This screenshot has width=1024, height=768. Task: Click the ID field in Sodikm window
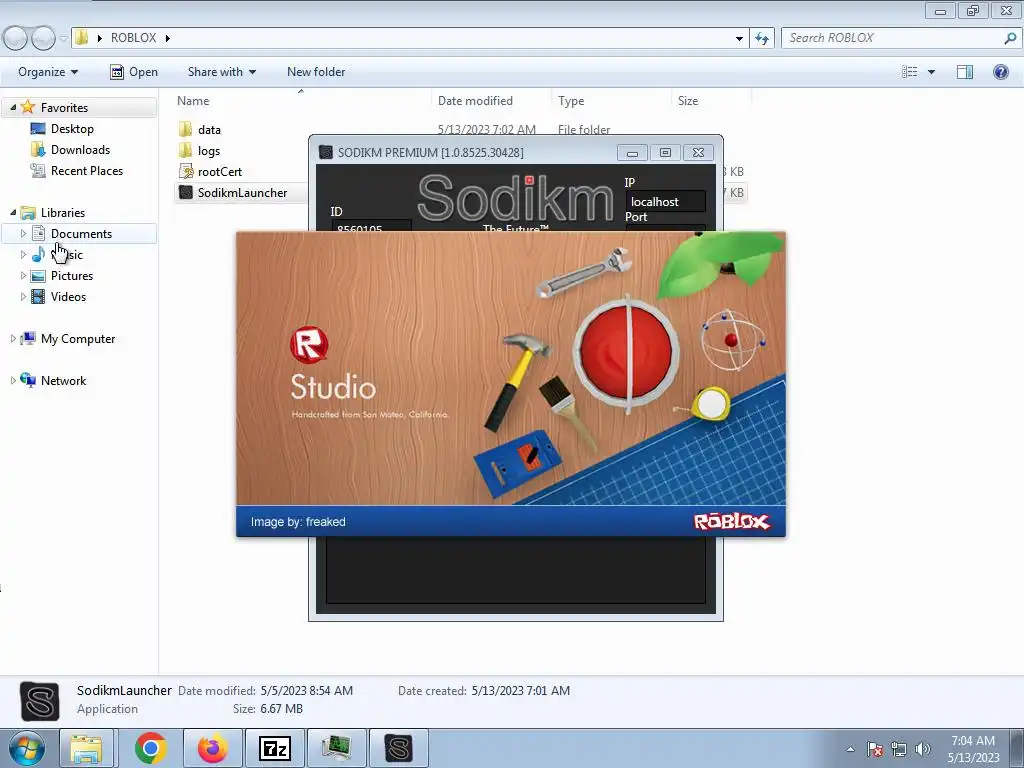(372, 226)
